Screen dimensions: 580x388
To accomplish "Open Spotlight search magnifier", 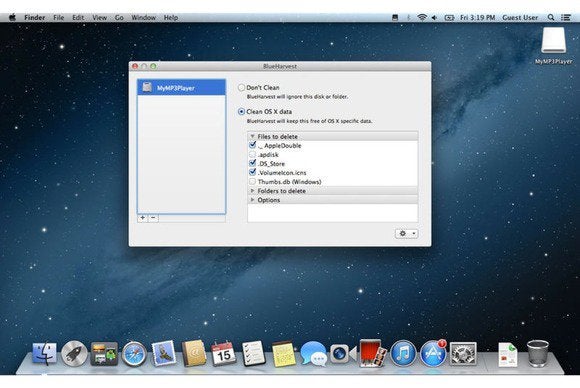I will (x=551, y=17).
